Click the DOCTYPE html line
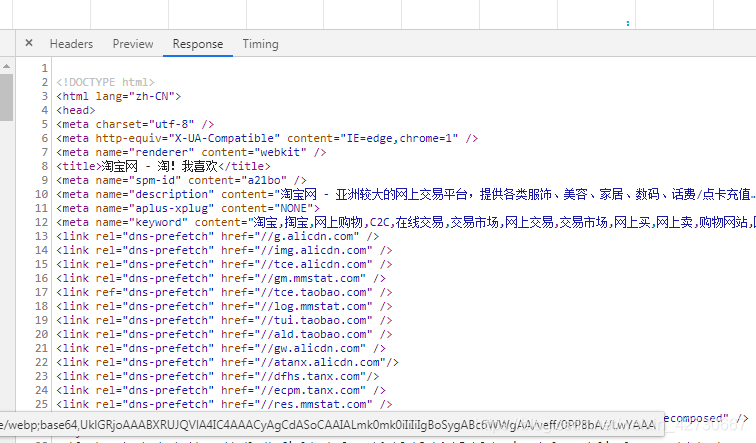 click(x=105, y=82)
